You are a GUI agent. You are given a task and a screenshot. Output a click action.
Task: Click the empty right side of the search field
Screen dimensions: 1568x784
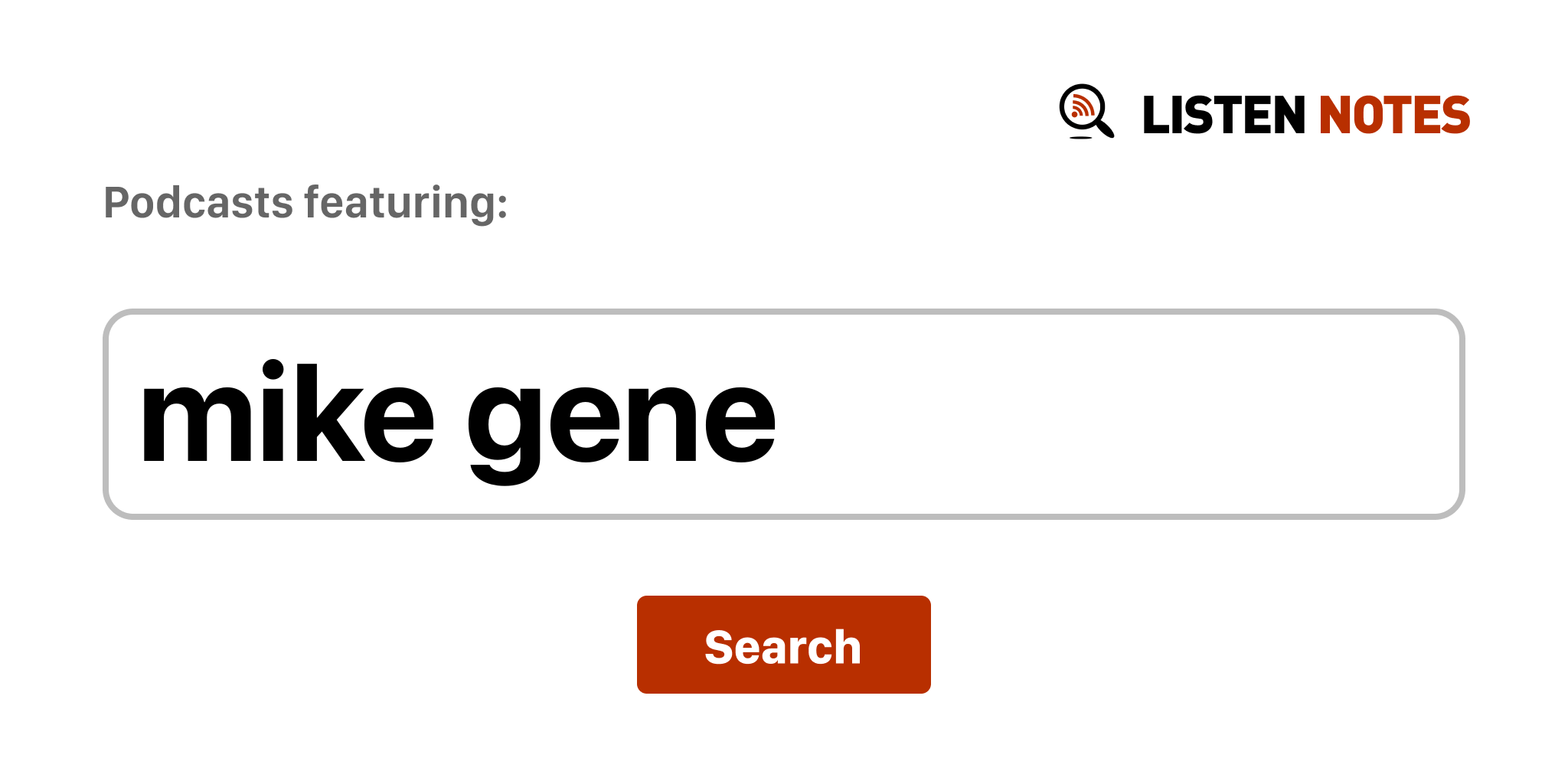1148,414
